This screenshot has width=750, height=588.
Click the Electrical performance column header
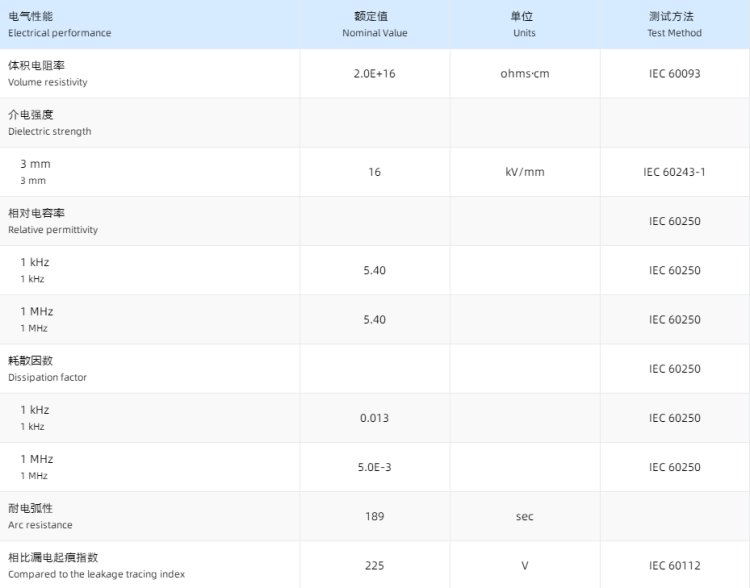tap(60, 25)
